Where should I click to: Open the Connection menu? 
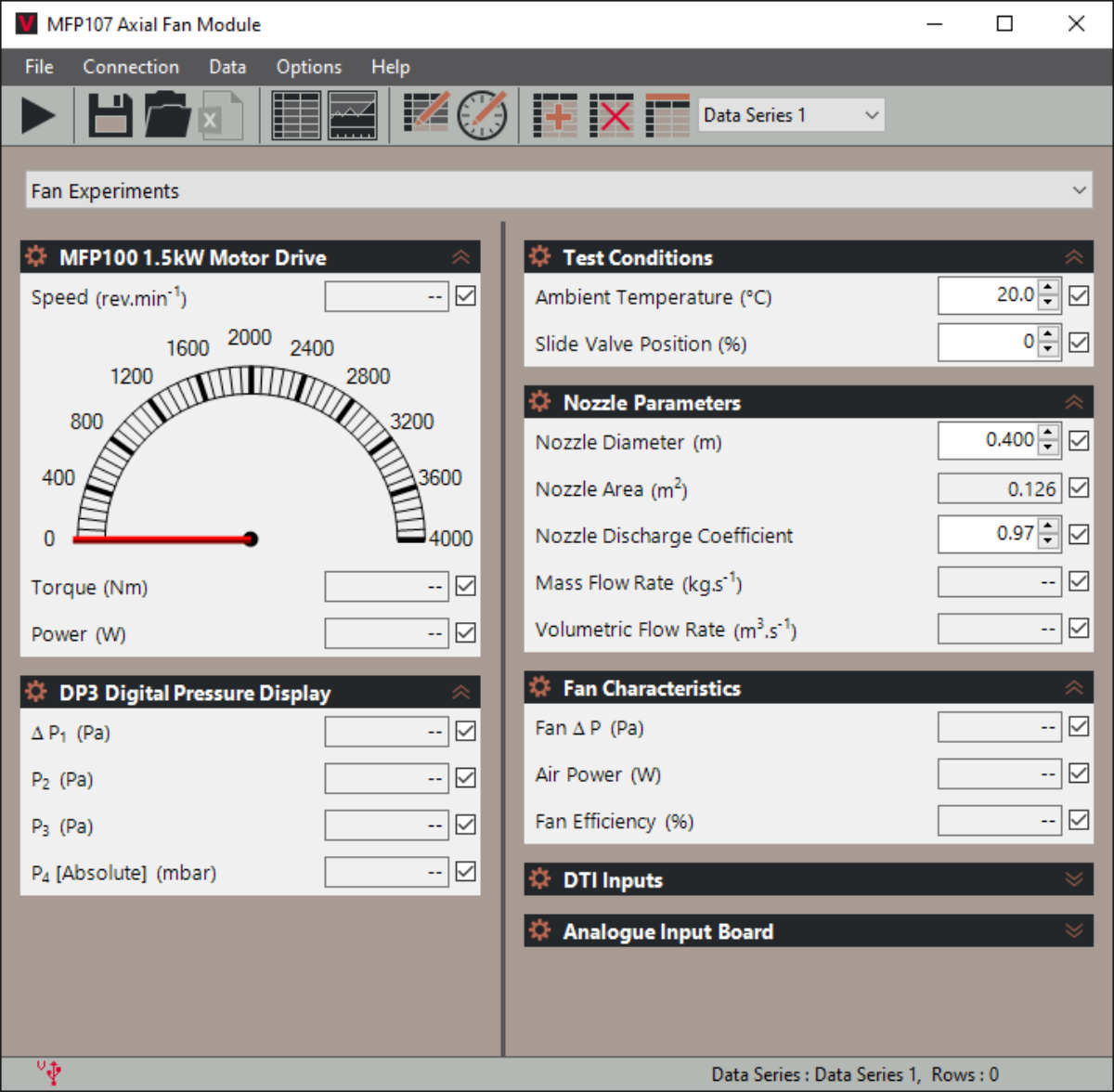click(131, 67)
